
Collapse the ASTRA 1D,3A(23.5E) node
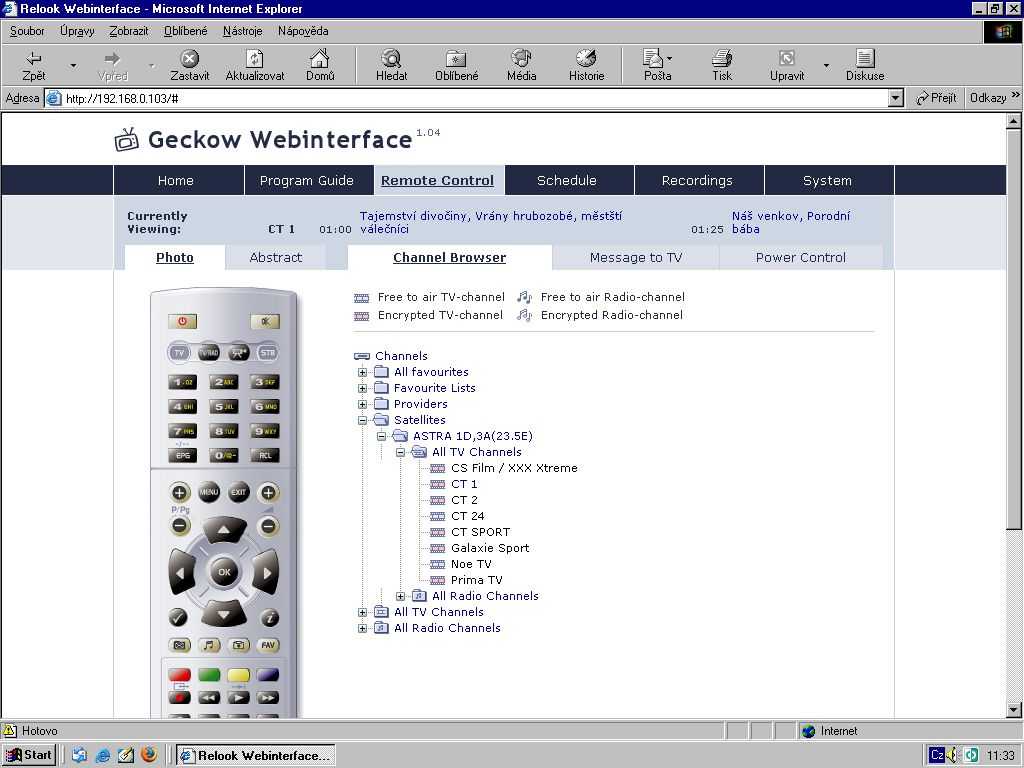pyautogui.click(x=381, y=436)
